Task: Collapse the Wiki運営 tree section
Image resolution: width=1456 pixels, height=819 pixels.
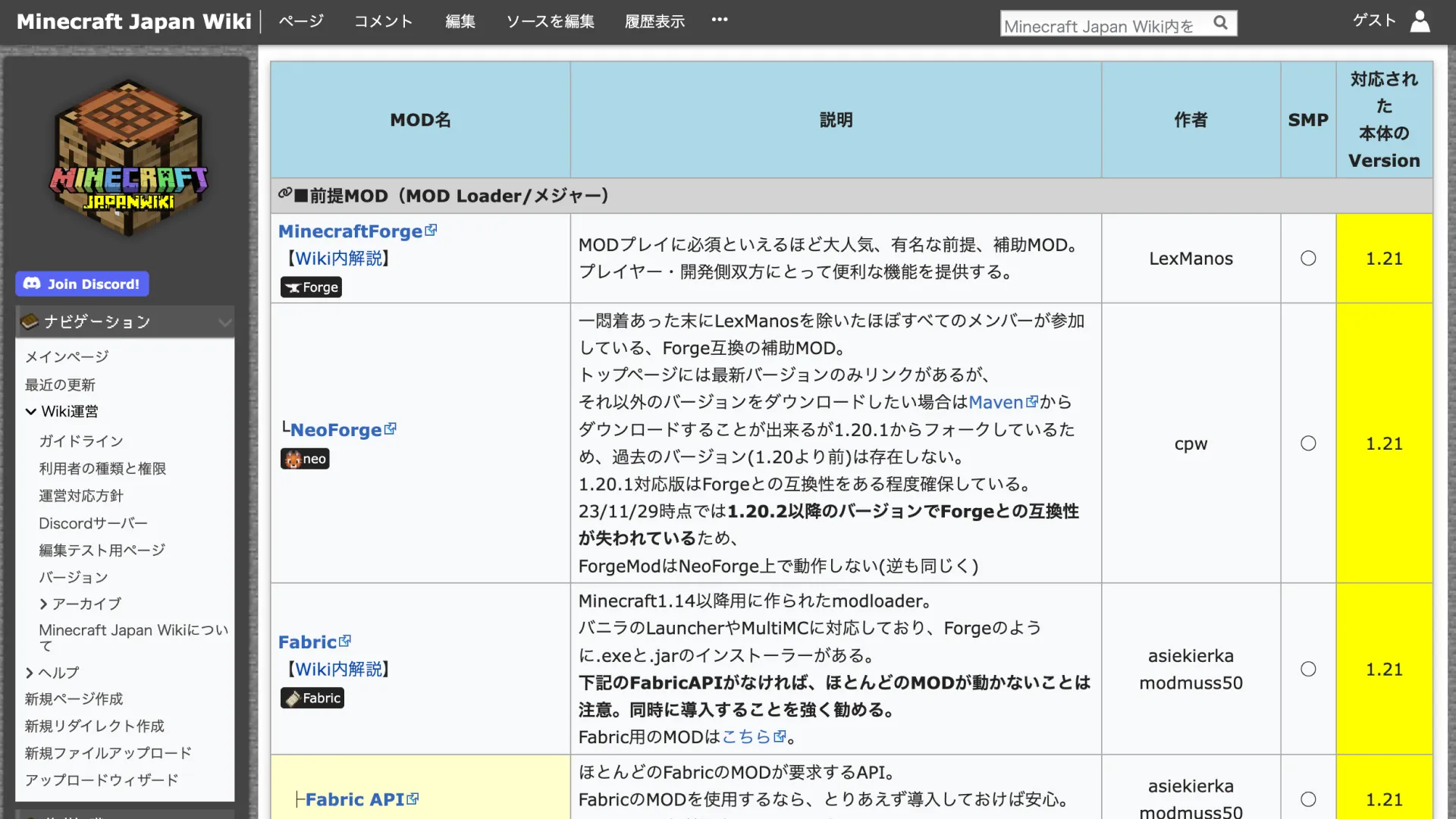Action: [x=30, y=412]
